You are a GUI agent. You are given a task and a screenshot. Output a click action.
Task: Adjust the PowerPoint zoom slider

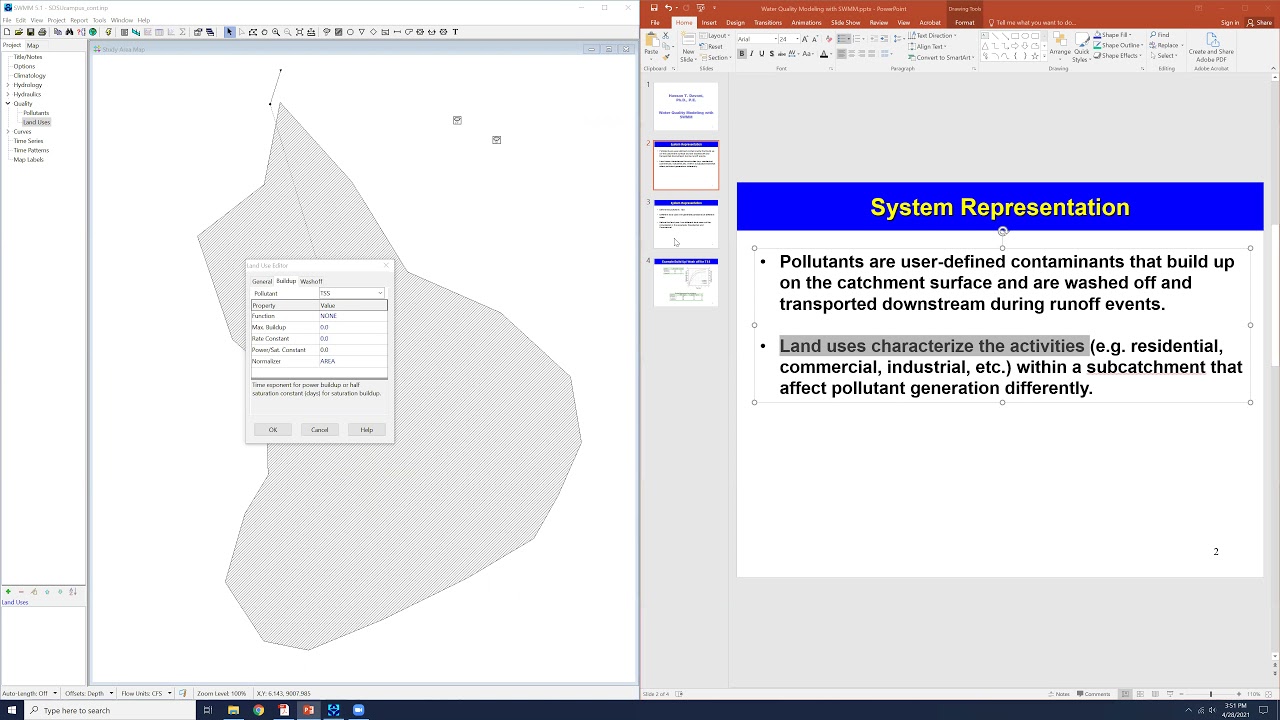pos(1210,694)
